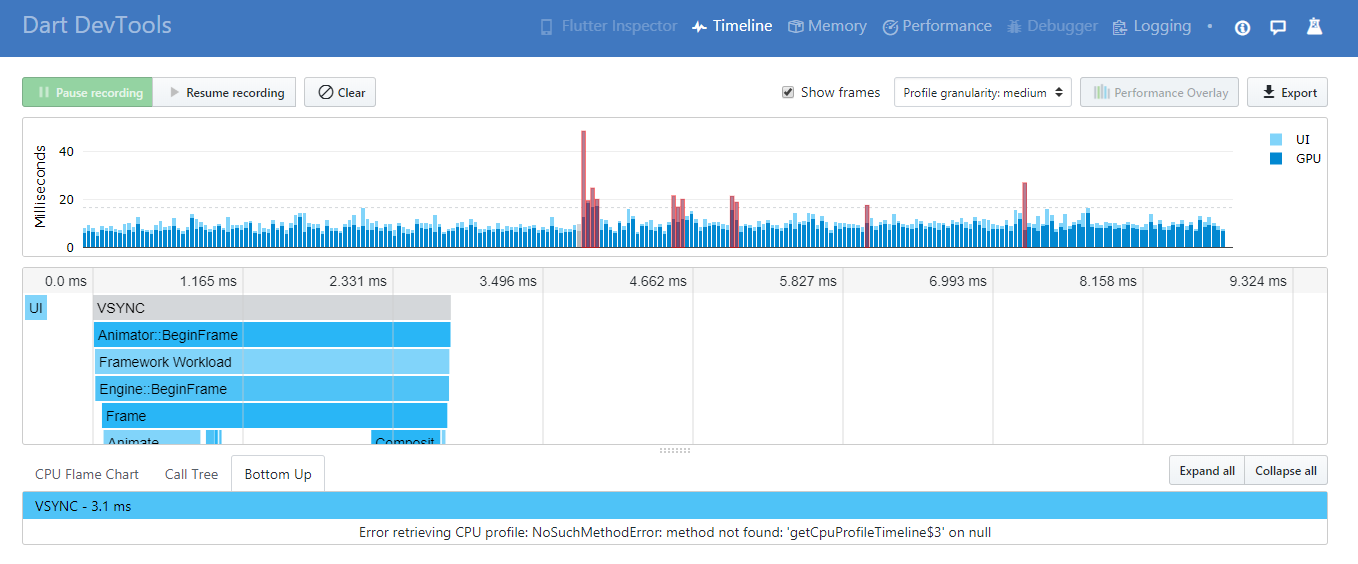Click the 9.324 ms time marker
Screen dimensions: 1358x564
point(1258,281)
